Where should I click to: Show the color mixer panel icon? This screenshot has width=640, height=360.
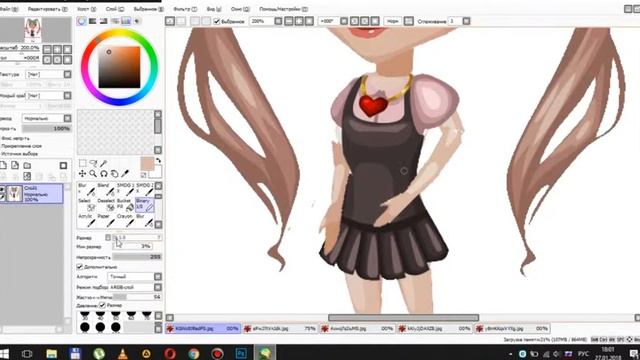pyautogui.click(x=115, y=21)
